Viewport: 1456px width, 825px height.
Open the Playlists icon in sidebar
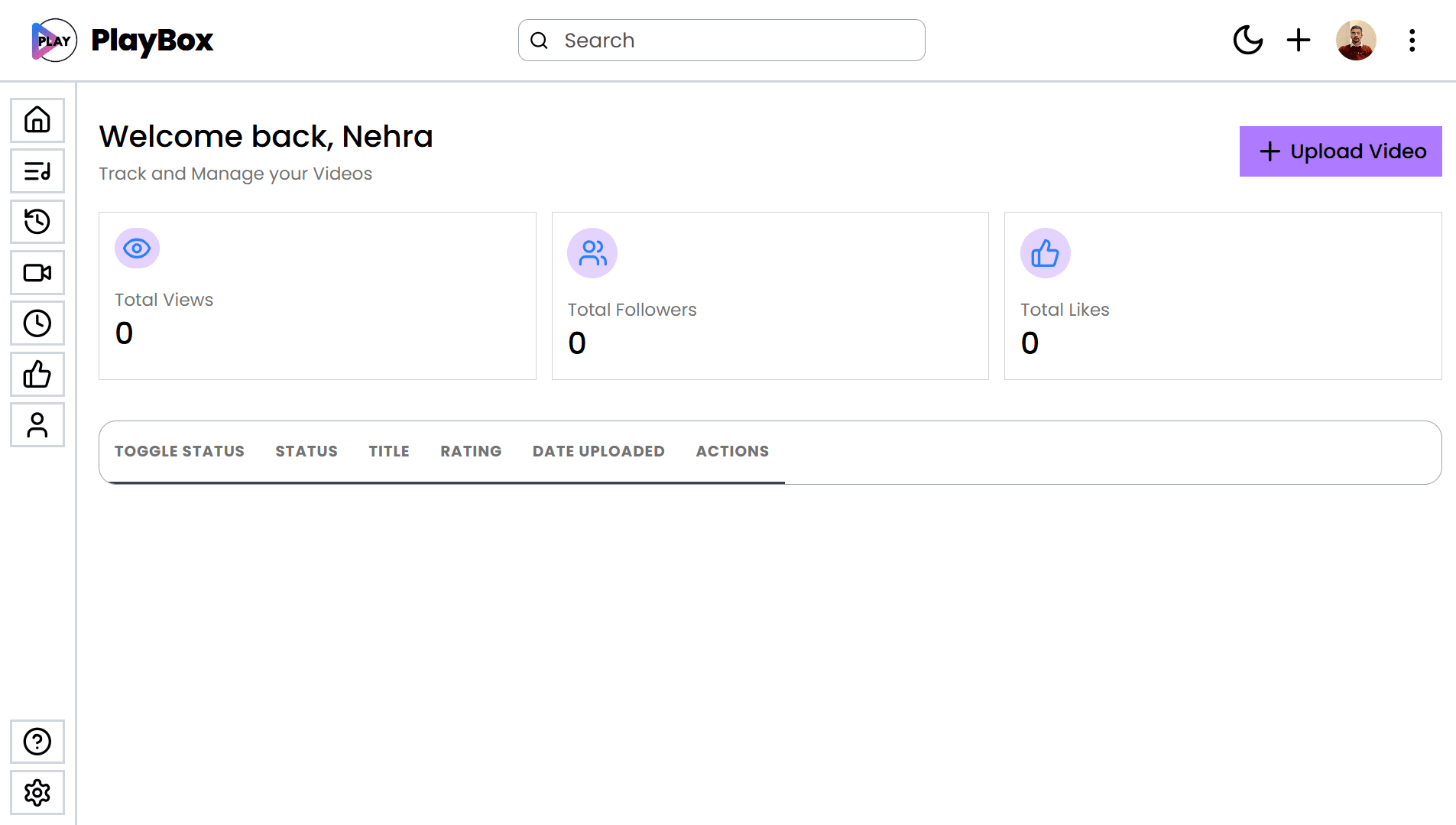[x=37, y=171]
